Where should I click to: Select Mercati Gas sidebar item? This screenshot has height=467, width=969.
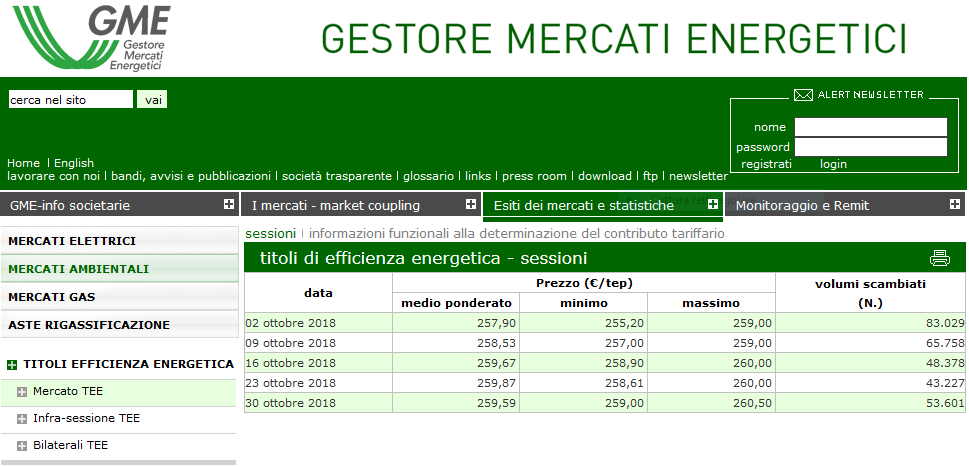[x=119, y=297]
